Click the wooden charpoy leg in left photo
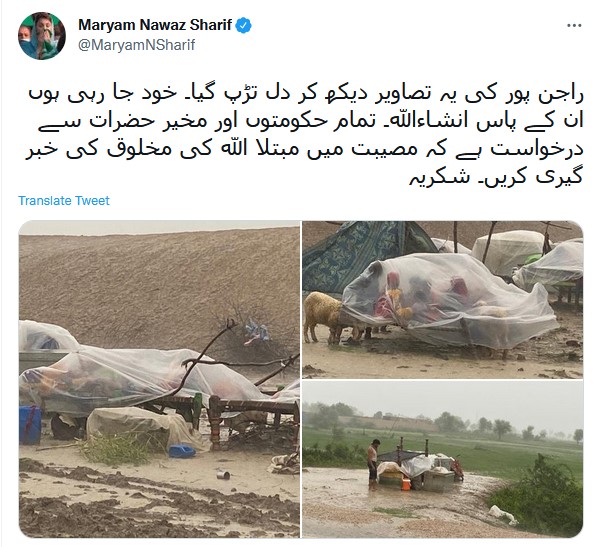This screenshot has height=547, width=598. [216, 422]
